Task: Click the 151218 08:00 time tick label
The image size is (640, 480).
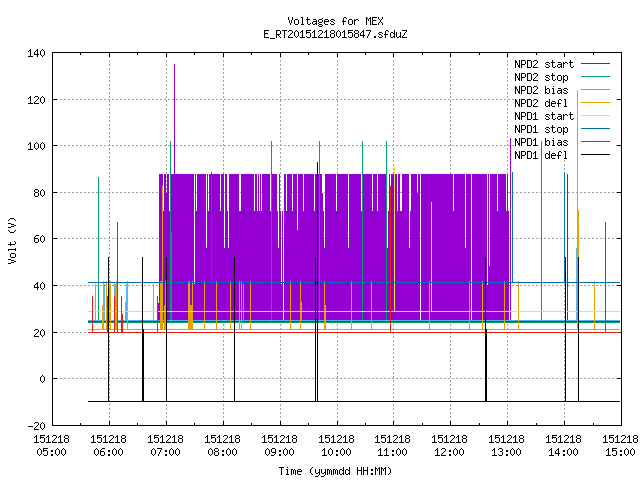Action: click(x=222, y=446)
